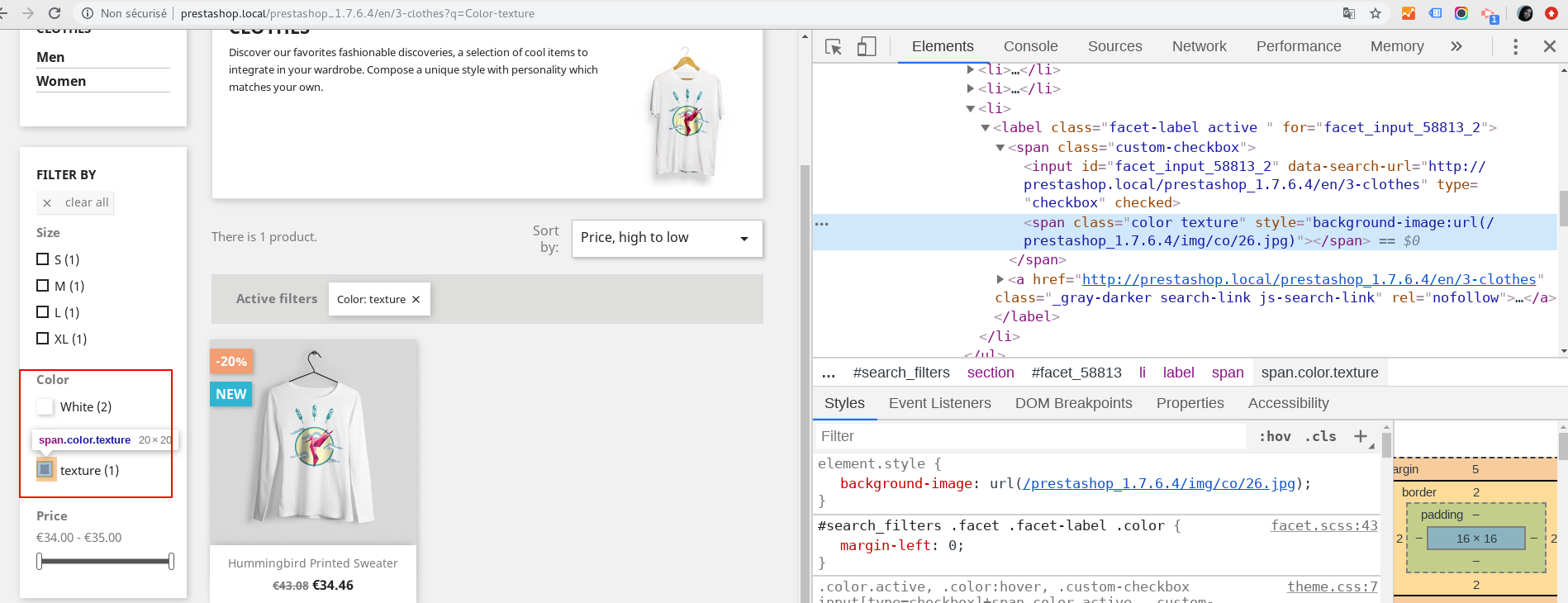Grab the left price slider handle
Screen dimensions: 1568x603
(39, 562)
